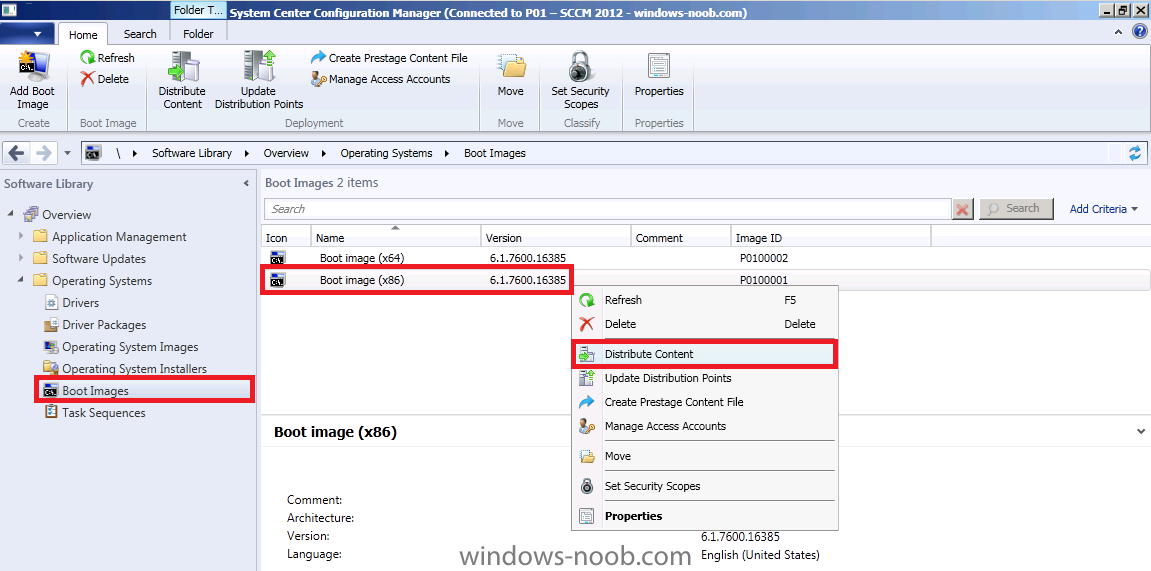1151x571 pixels.
Task: Sort by the Version column header
Action: click(x=556, y=237)
